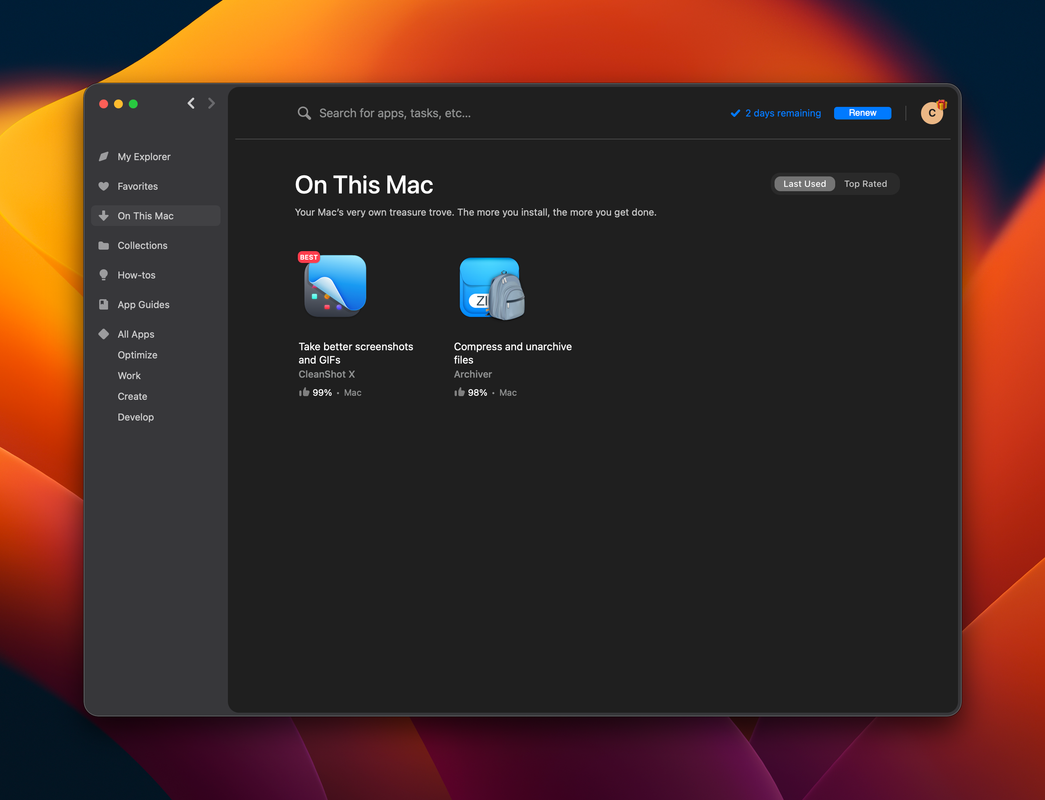1045x800 pixels.
Task: Switch sorting to Top Rated
Action: (x=865, y=184)
